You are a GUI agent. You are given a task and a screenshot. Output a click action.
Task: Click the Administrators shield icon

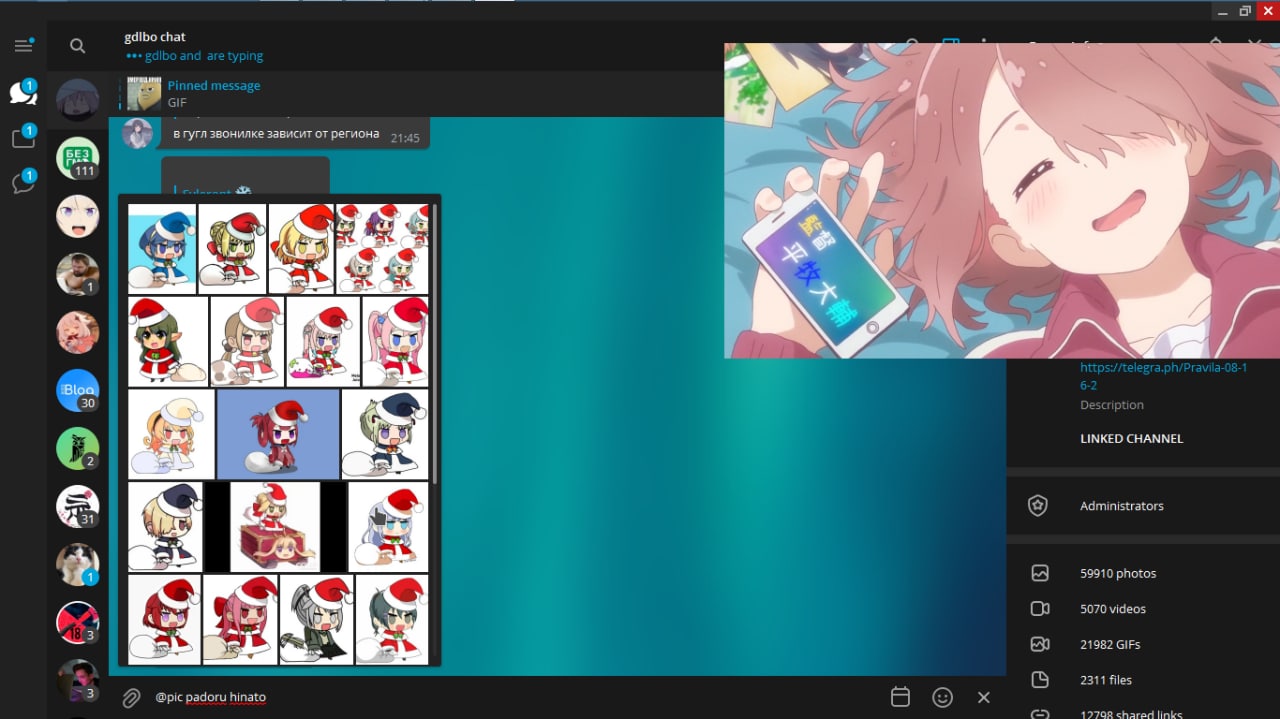(1038, 506)
